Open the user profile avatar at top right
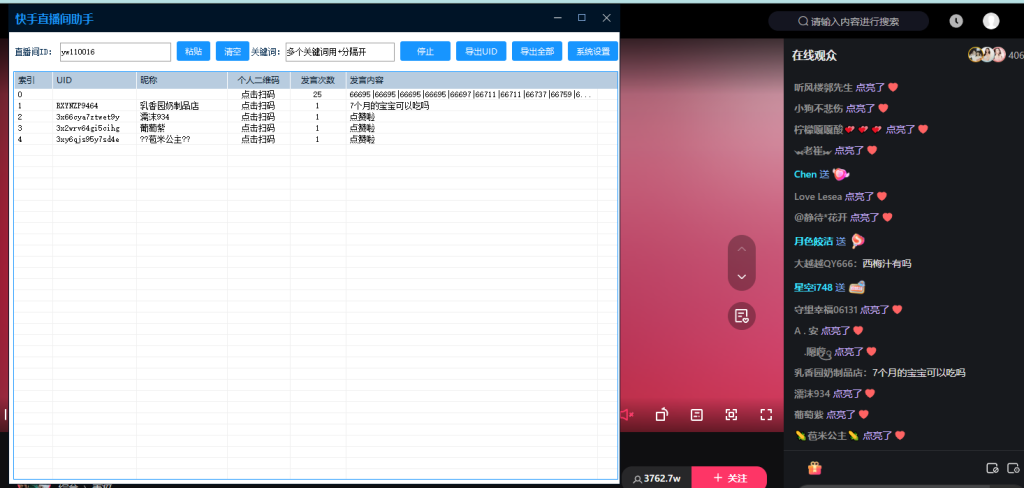The width and height of the screenshot is (1024, 488). (990, 21)
